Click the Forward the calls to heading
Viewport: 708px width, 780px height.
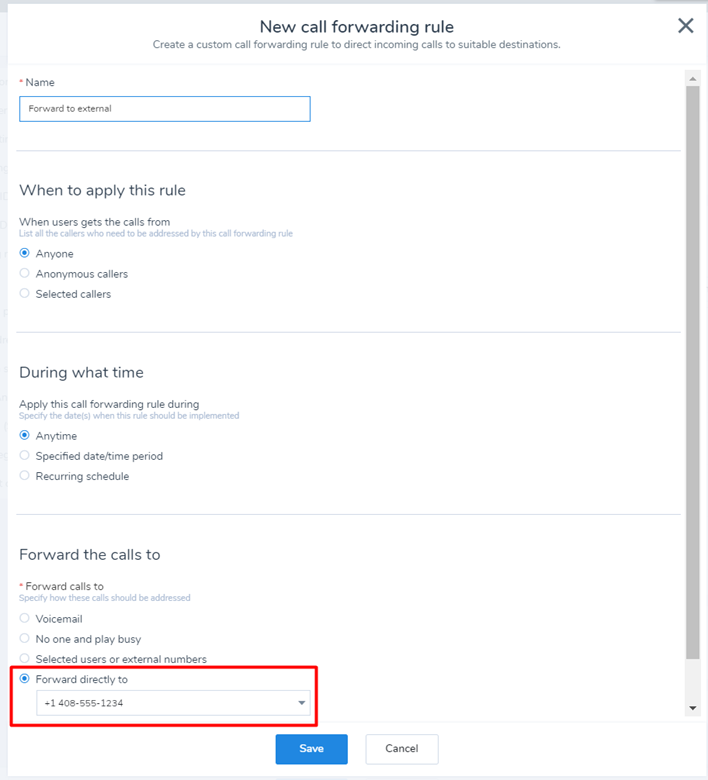click(x=90, y=555)
